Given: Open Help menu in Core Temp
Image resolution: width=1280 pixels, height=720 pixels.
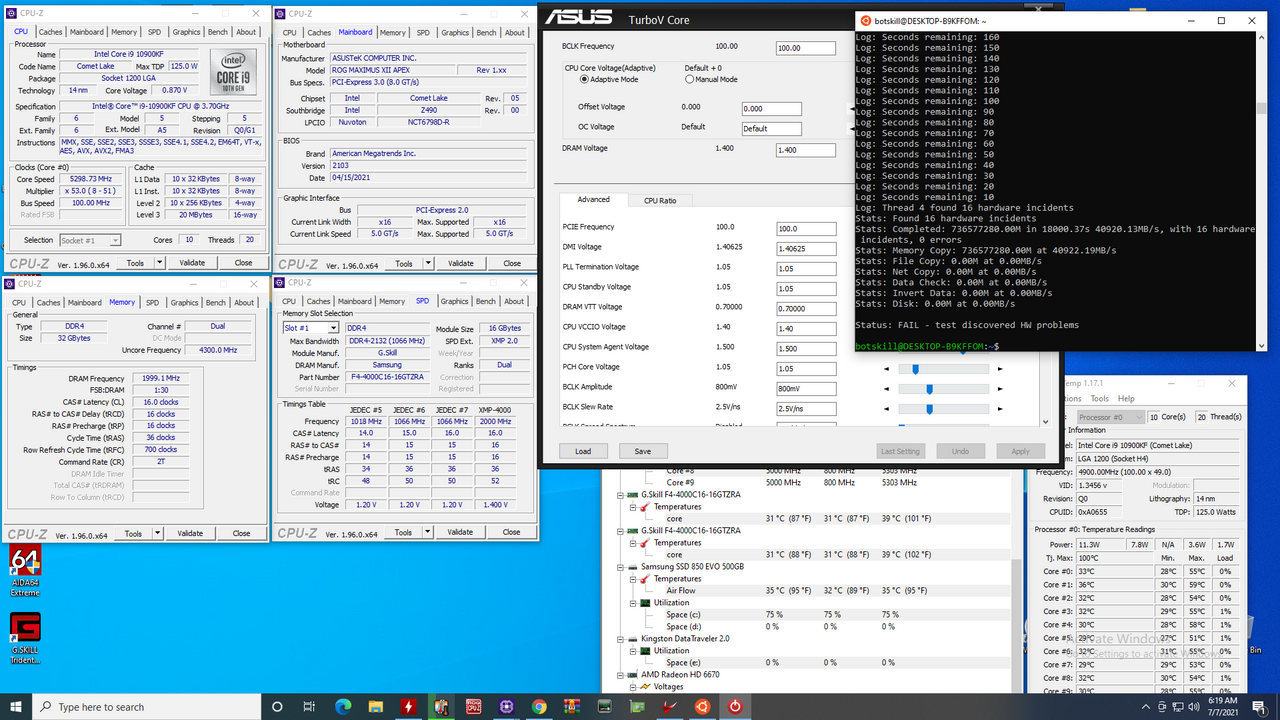Looking at the screenshot, I should point(1126,398).
